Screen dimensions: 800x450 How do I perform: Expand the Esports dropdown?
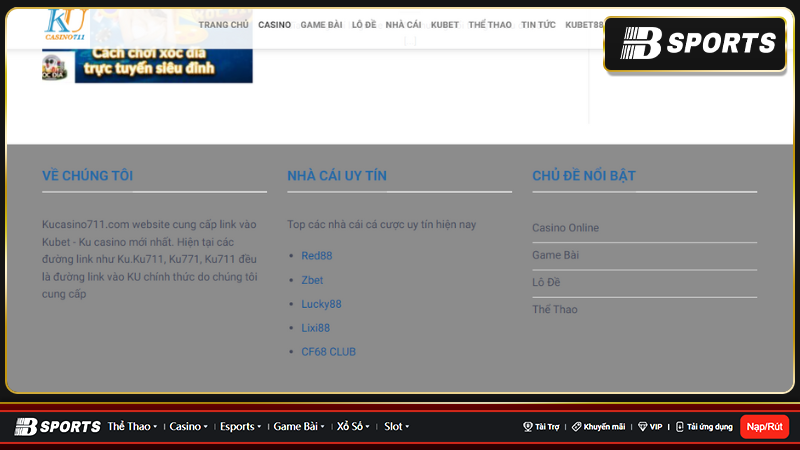pos(240,427)
